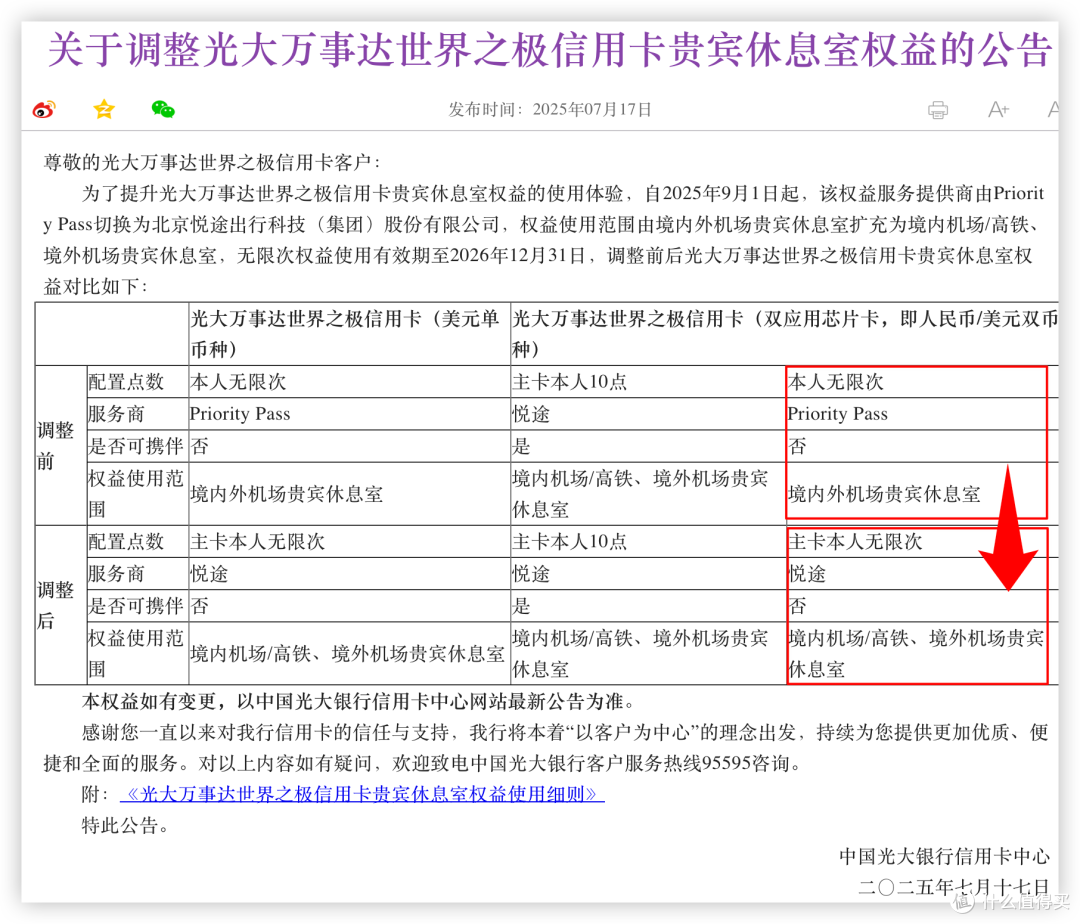Screen dimensions: 1080x924
Task: Open the 《光大万事达世界之极信用卡贵宾休息室权益使用细则》 link
Action: 362,795
